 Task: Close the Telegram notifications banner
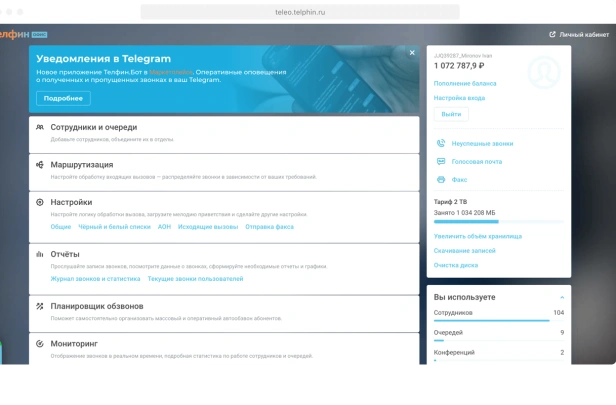coord(412,53)
